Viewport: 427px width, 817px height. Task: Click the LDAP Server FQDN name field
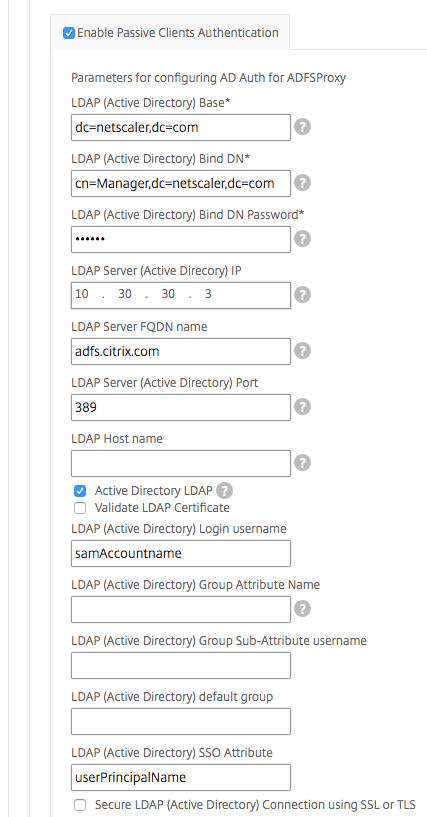181,351
